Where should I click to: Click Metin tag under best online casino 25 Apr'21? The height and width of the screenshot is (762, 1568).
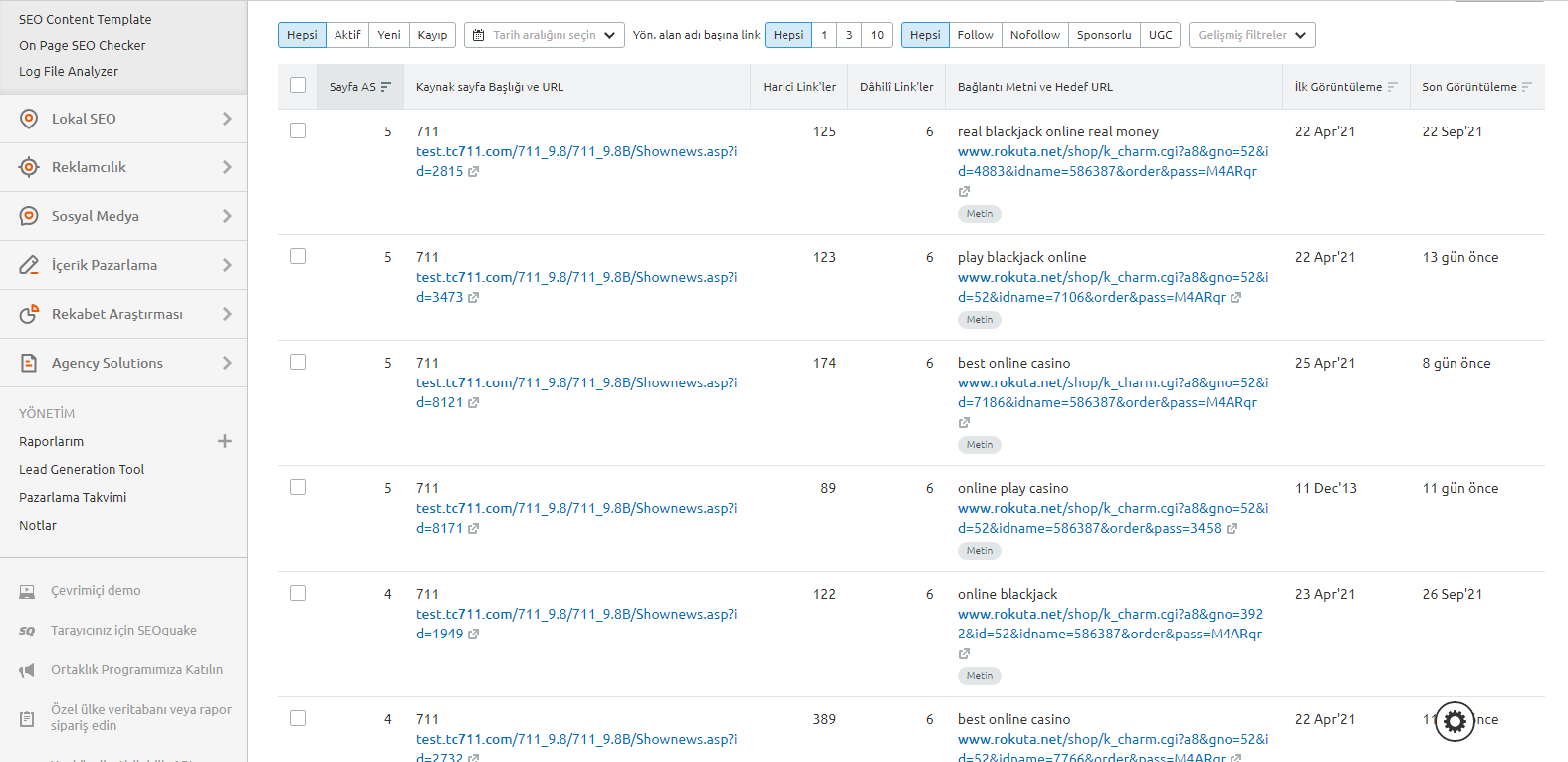pyautogui.click(x=980, y=445)
